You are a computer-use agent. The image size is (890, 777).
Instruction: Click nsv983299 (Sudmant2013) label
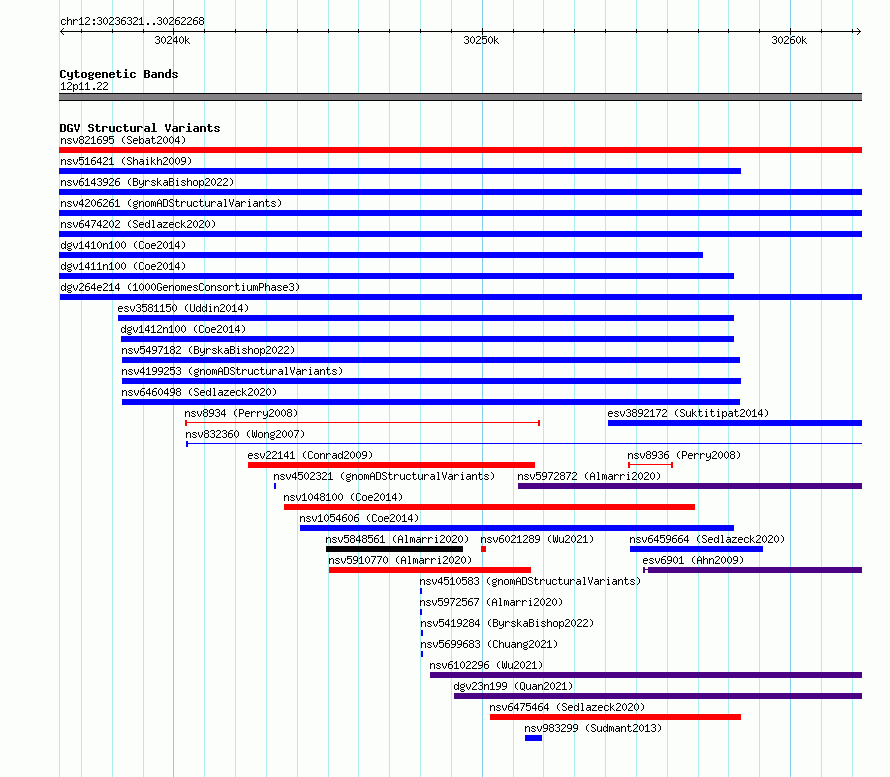click(593, 728)
